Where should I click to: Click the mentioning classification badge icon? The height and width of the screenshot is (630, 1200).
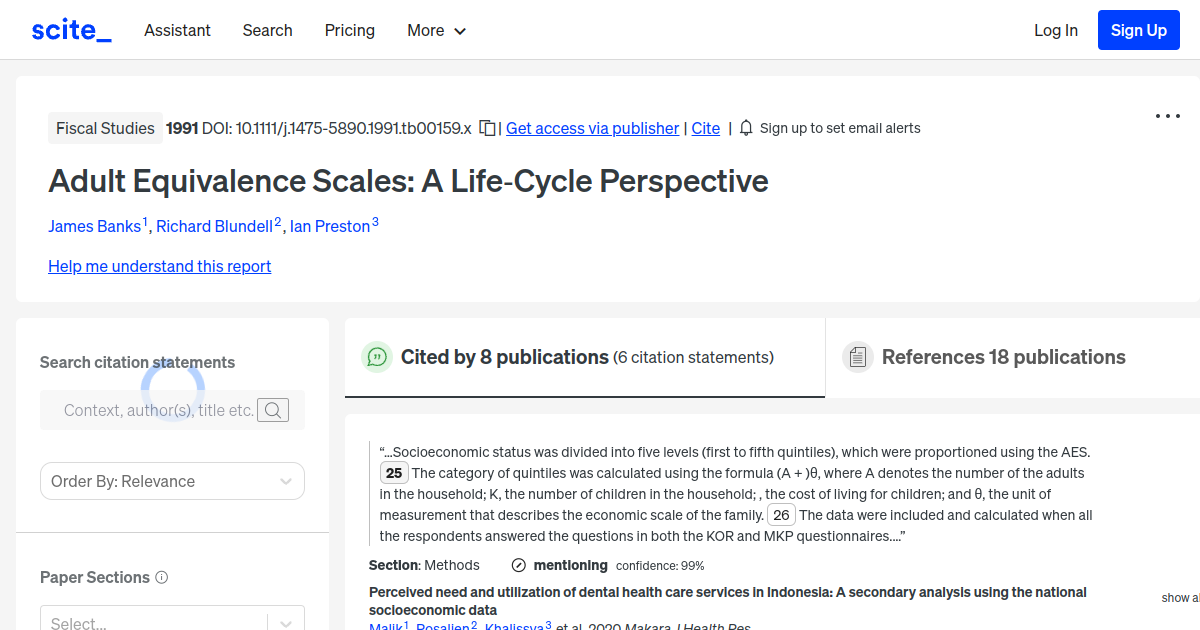pyautogui.click(x=518, y=565)
